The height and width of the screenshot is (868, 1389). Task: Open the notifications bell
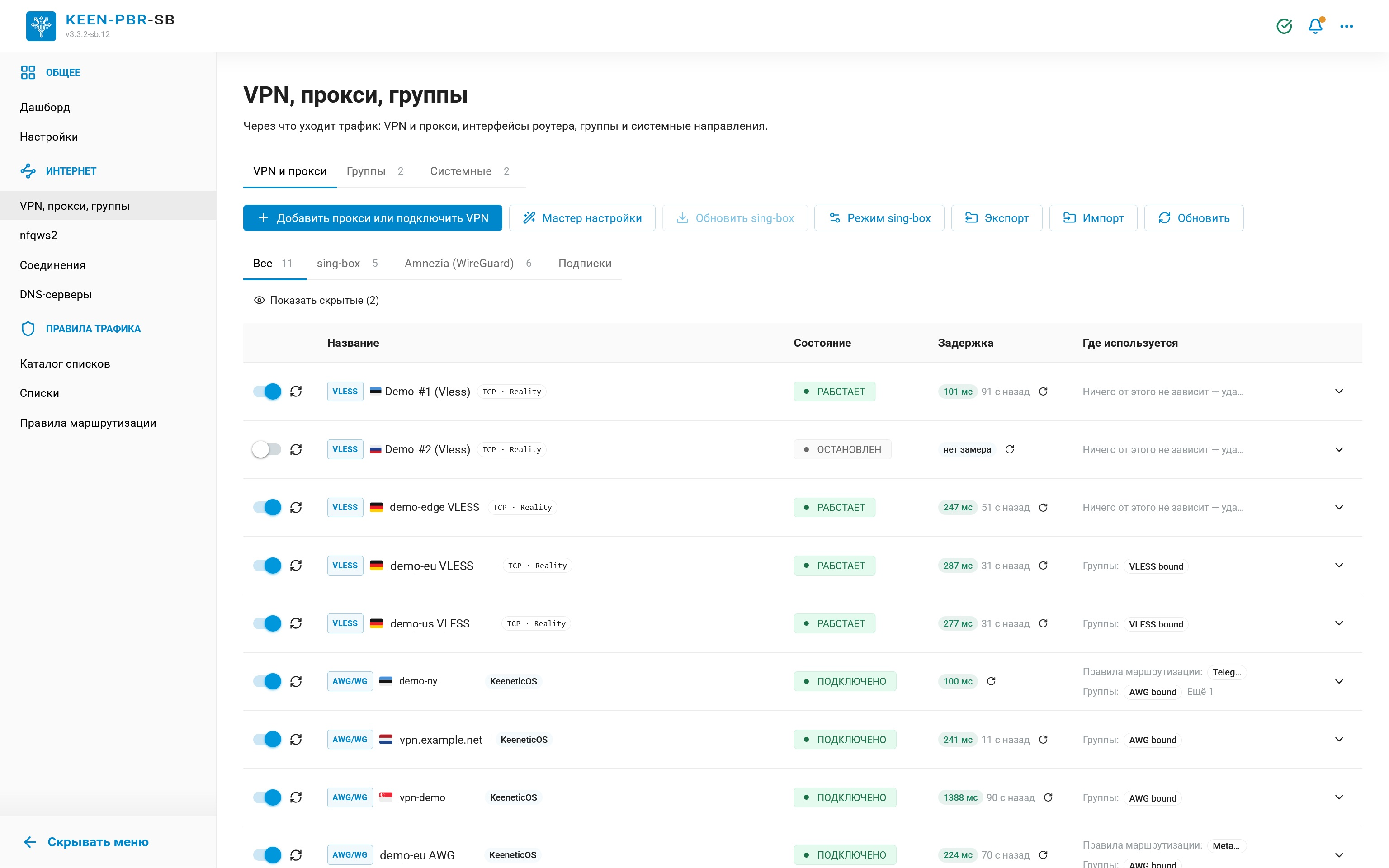[x=1315, y=26]
